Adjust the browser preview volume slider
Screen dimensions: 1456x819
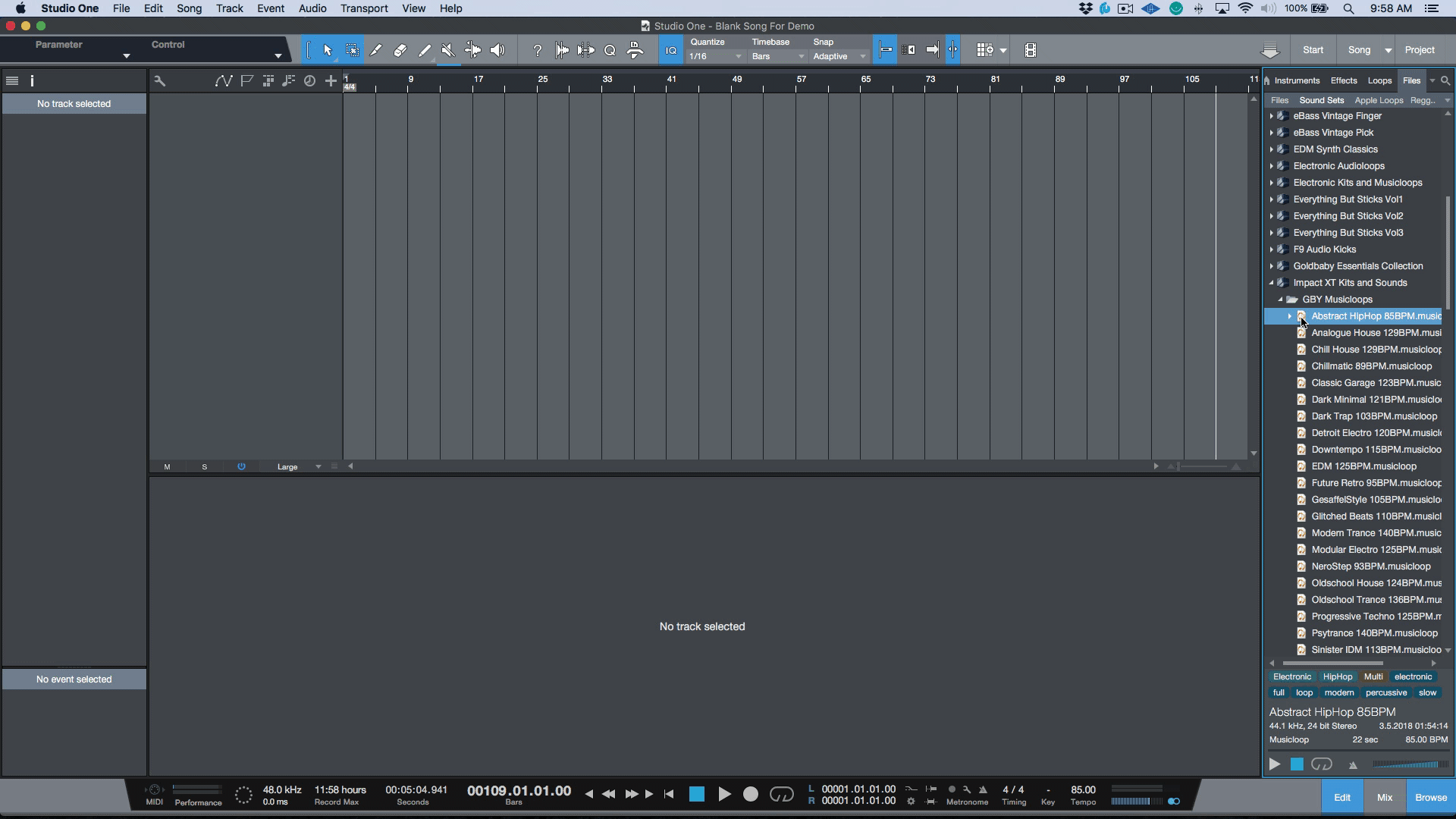pyautogui.click(x=1410, y=764)
